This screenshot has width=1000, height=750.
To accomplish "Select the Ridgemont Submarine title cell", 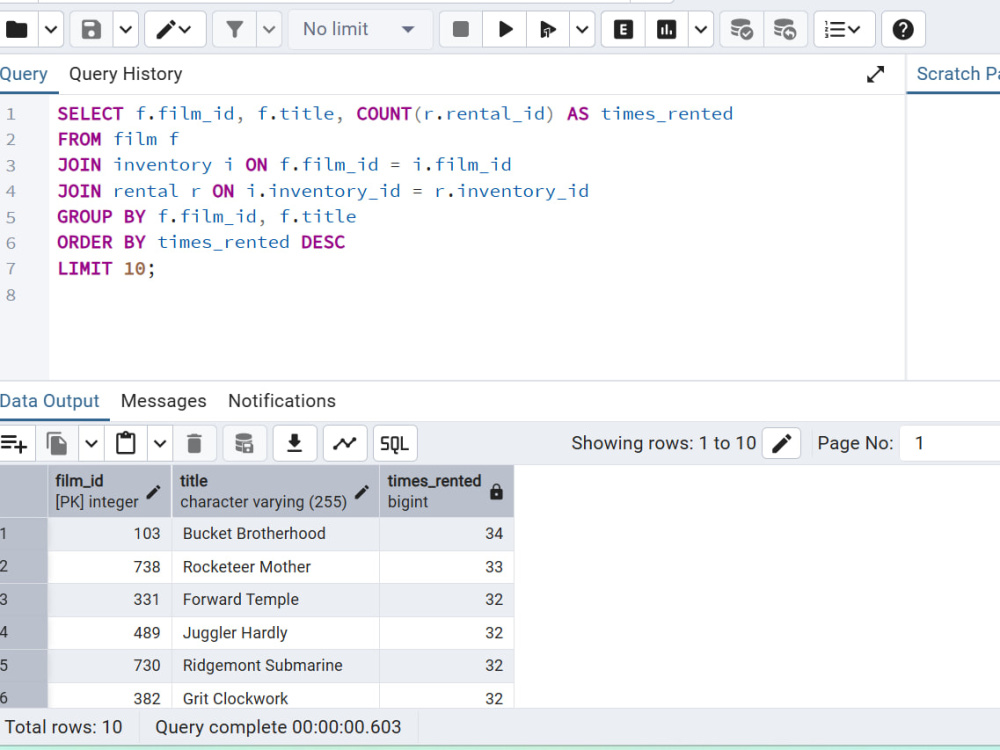I will 276,666.
